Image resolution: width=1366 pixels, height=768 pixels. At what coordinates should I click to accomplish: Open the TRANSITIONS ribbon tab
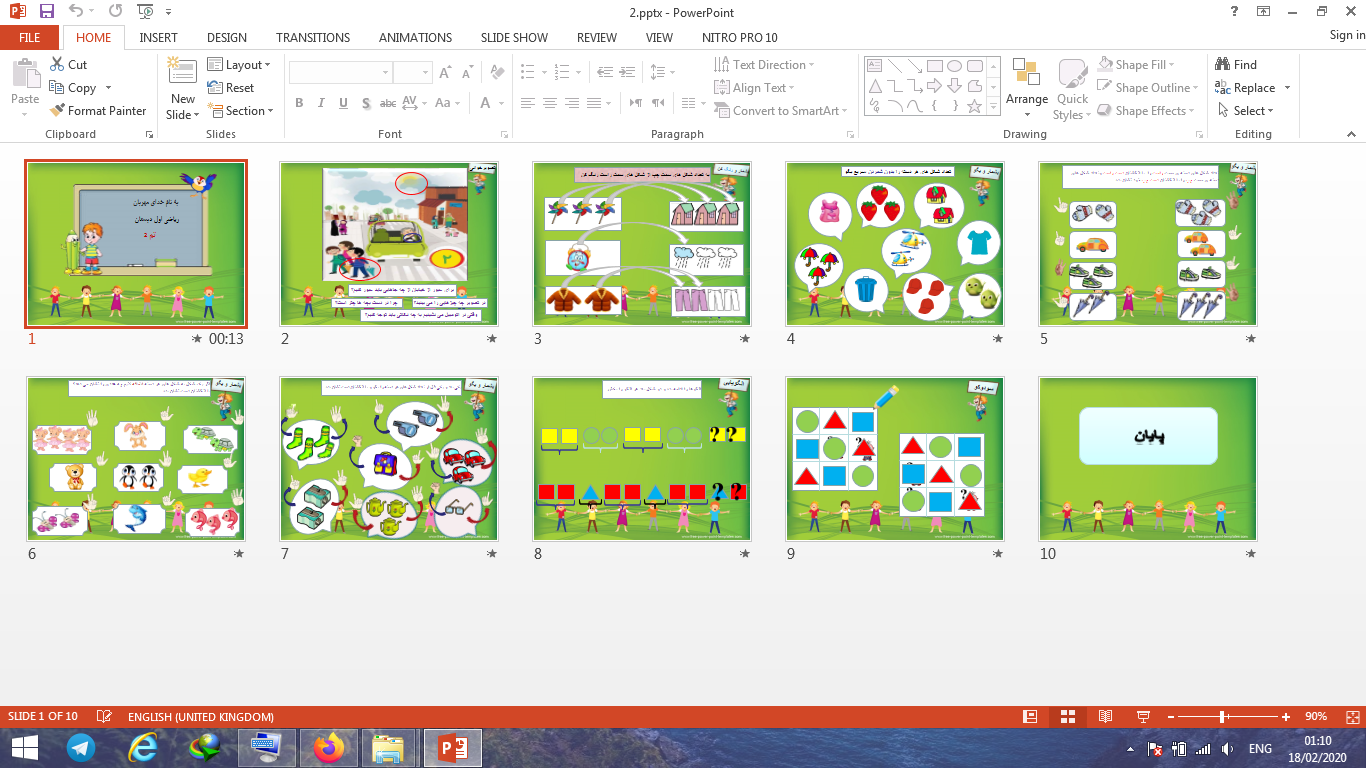[x=313, y=38]
